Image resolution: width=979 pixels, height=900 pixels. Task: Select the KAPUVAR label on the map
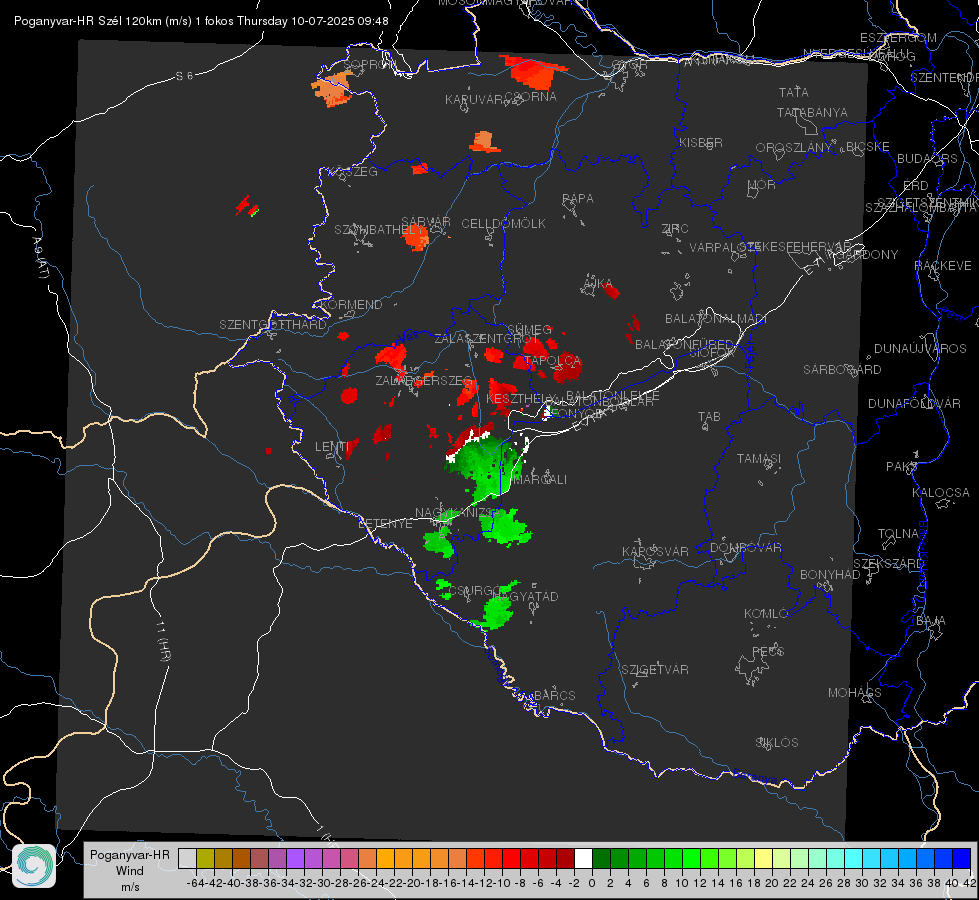point(475,100)
